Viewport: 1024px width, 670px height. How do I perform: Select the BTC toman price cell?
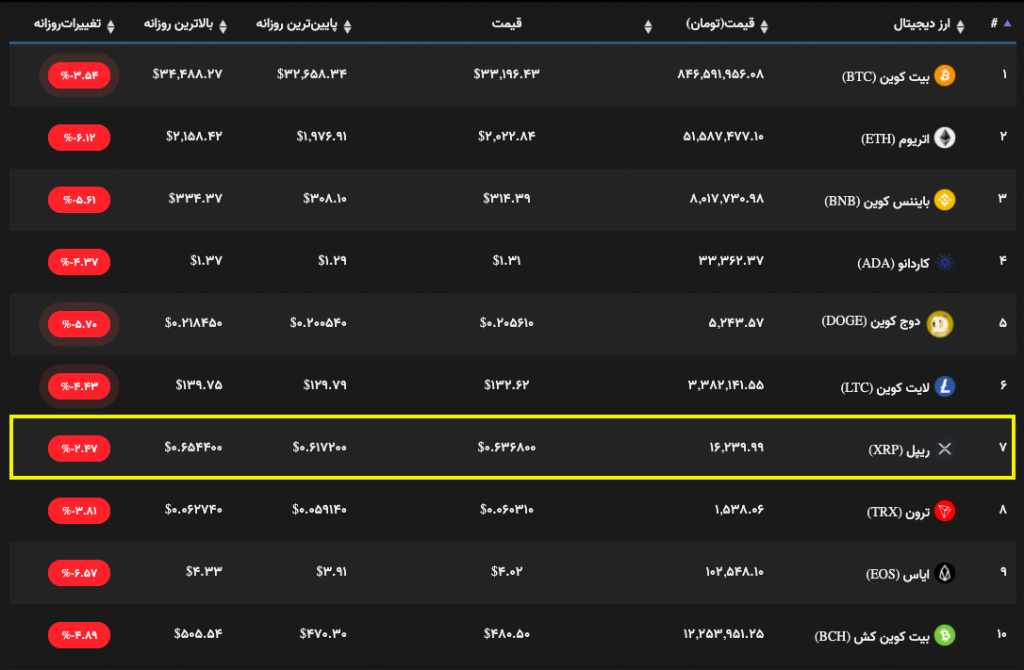720,74
